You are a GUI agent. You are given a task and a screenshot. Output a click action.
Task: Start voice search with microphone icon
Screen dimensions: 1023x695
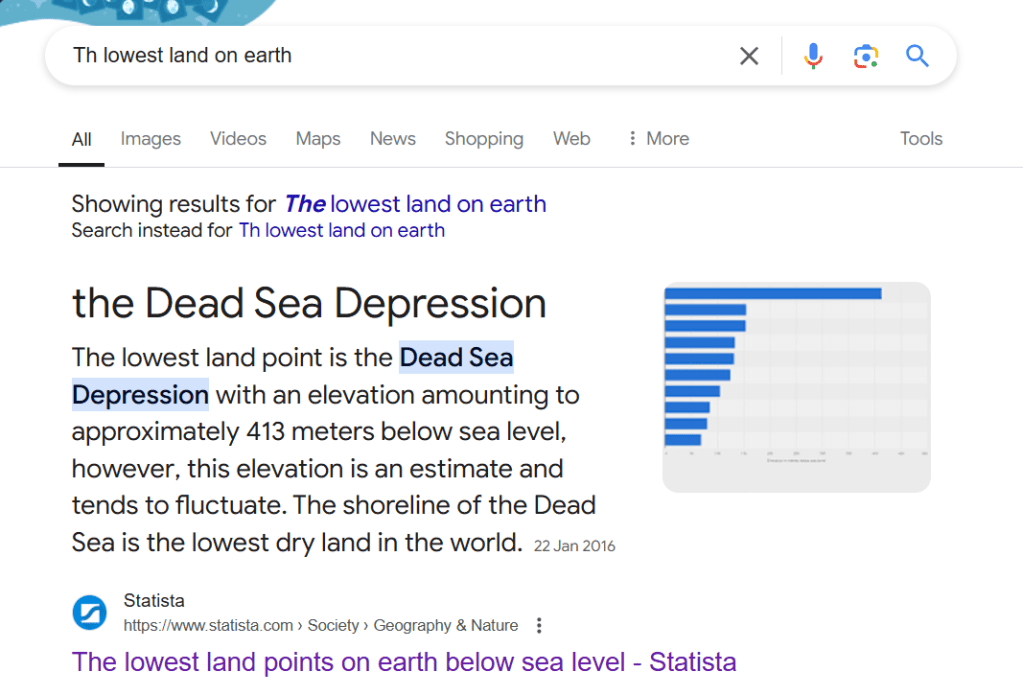pyautogui.click(x=813, y=56)
